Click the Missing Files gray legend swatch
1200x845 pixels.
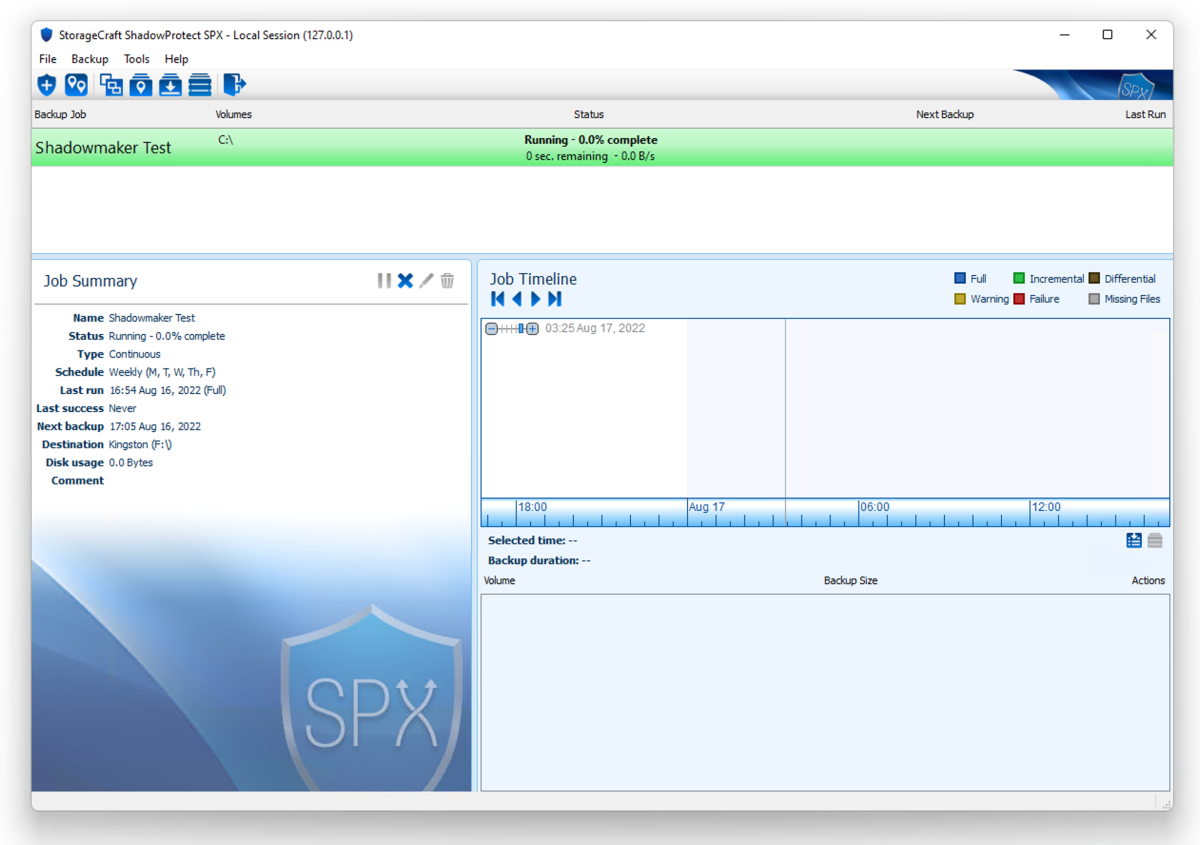click(x=1094, y=299)
